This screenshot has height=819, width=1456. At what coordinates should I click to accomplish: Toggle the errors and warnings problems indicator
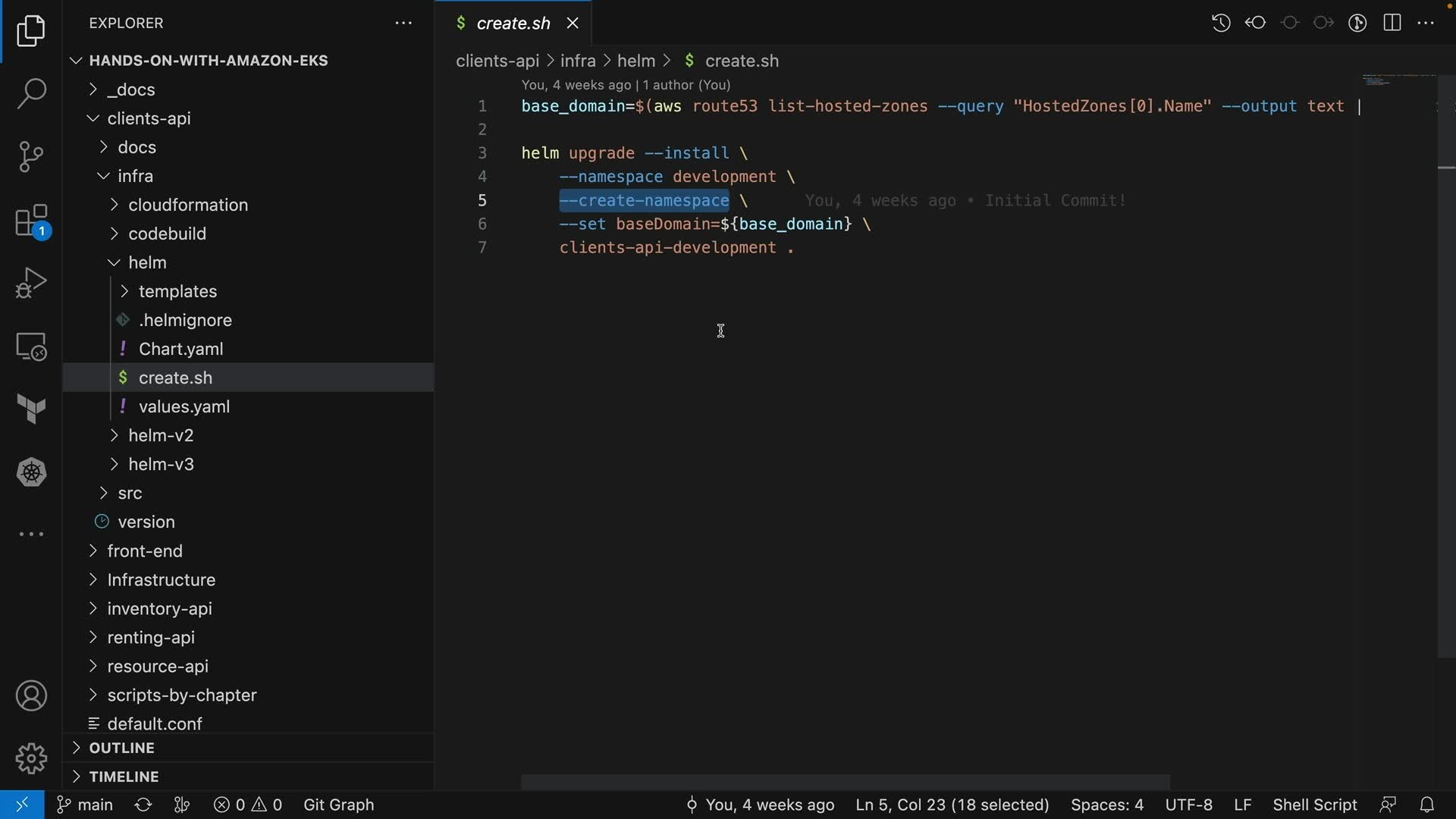(x=248, y=805)
